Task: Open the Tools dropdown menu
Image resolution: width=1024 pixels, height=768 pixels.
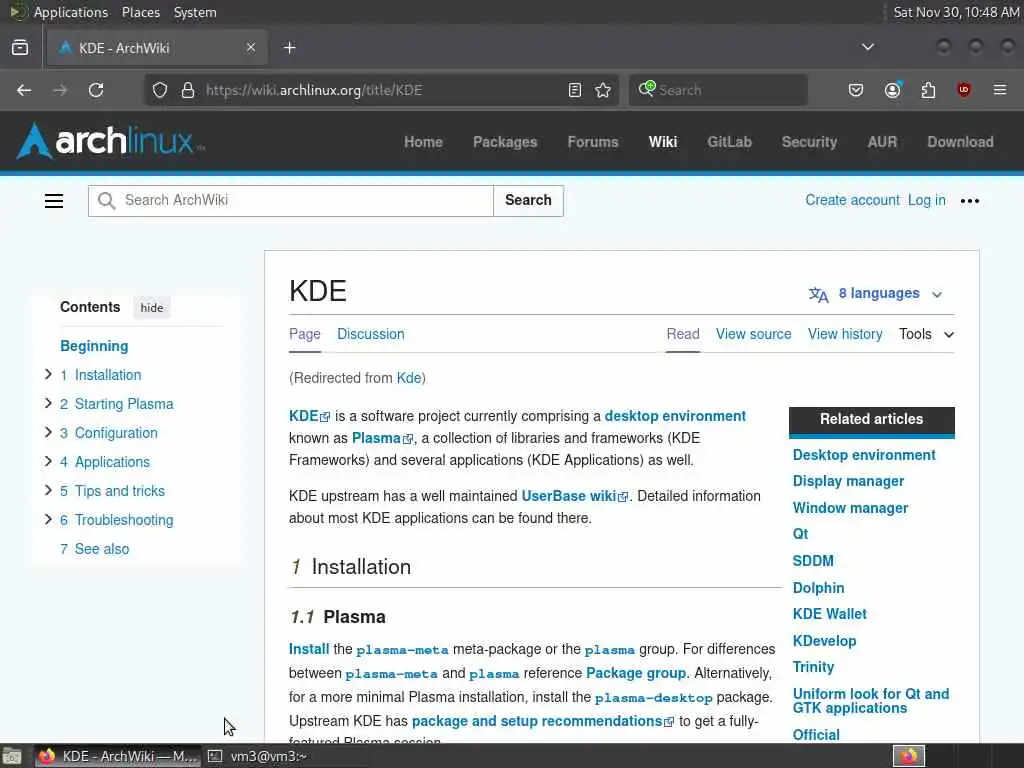Action: click(927, 334)
